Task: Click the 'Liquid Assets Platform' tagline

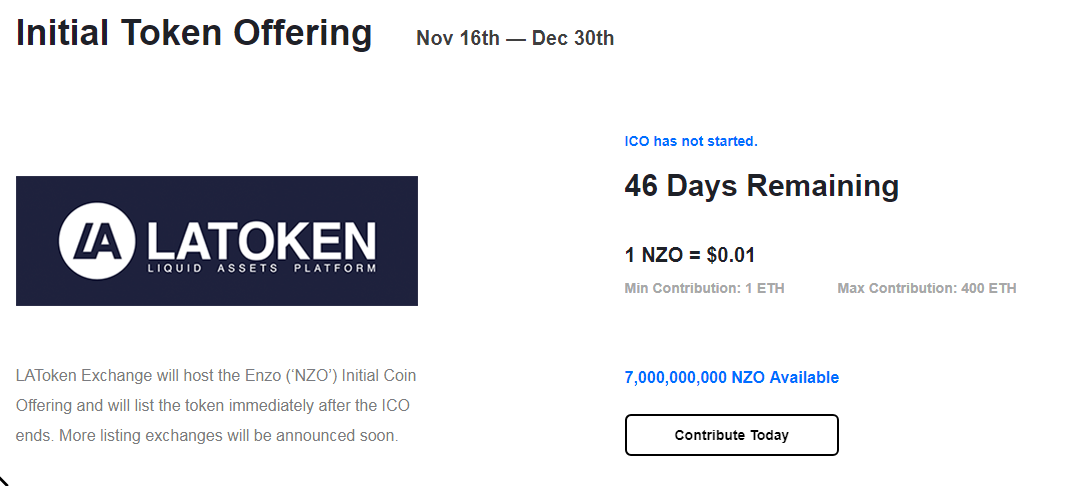Action: coord(262,269)
